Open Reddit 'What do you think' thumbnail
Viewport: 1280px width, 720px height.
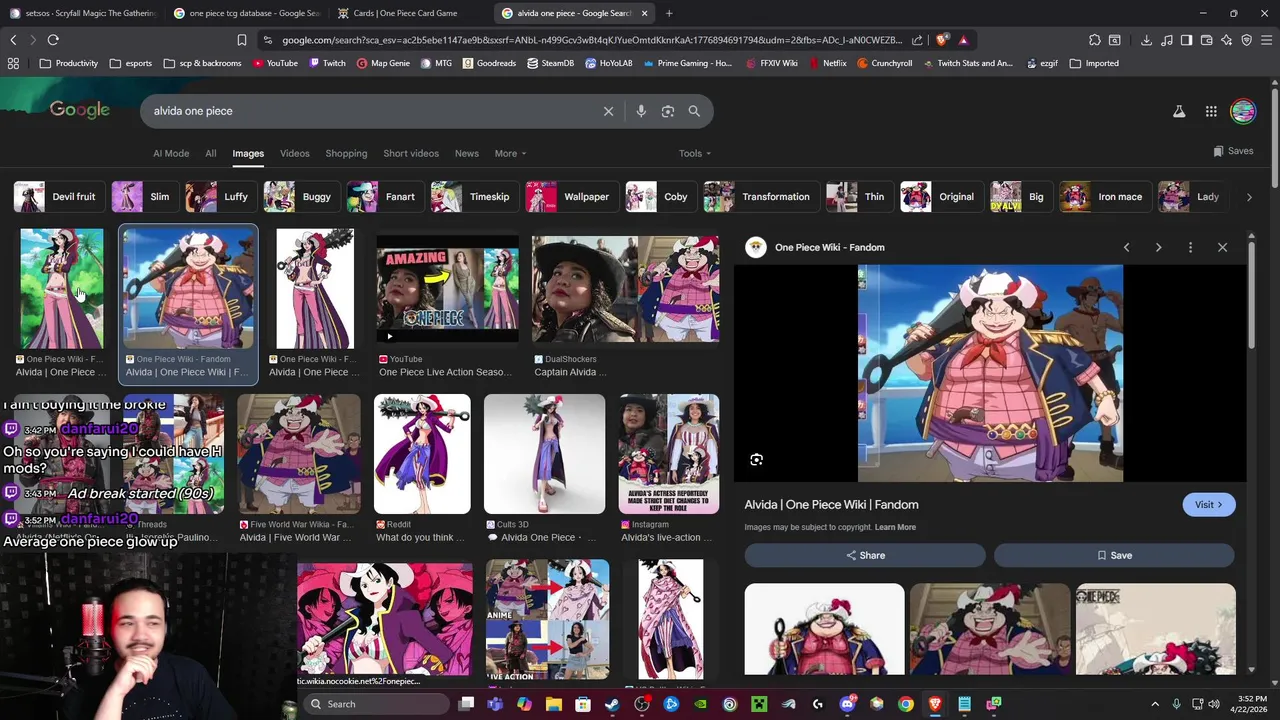tap(422, 454)
